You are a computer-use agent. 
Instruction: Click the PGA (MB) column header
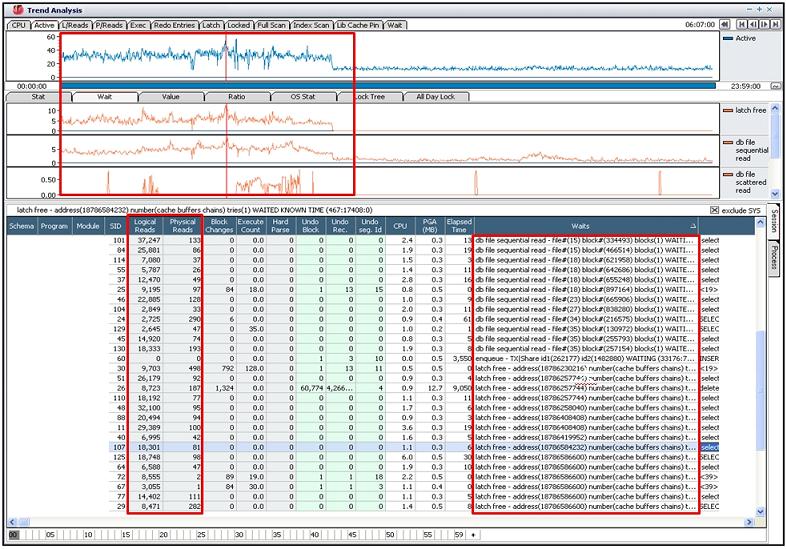pyautogui.click(x=430, y=226)
